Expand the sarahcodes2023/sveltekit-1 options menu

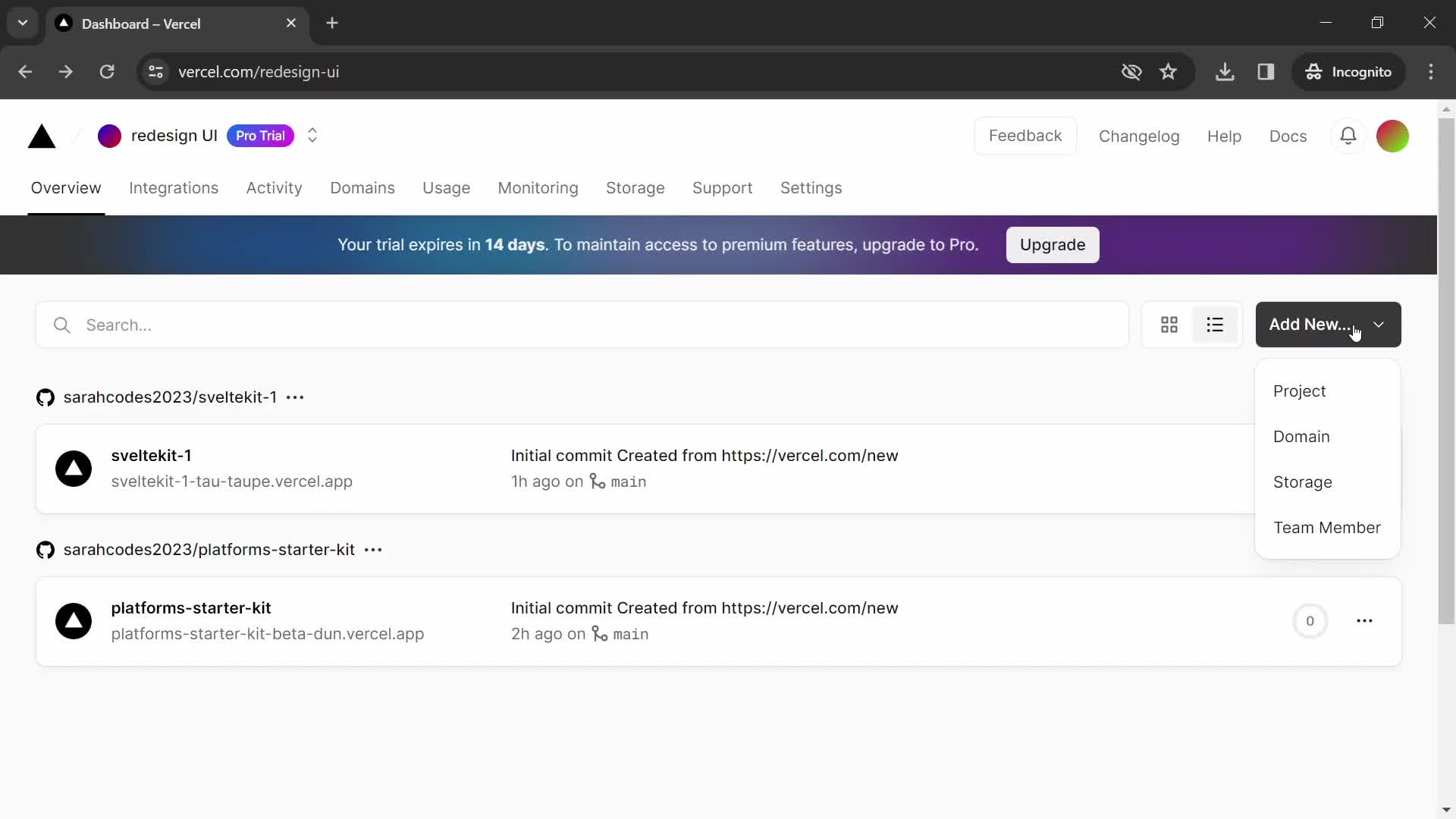point(296,397)
